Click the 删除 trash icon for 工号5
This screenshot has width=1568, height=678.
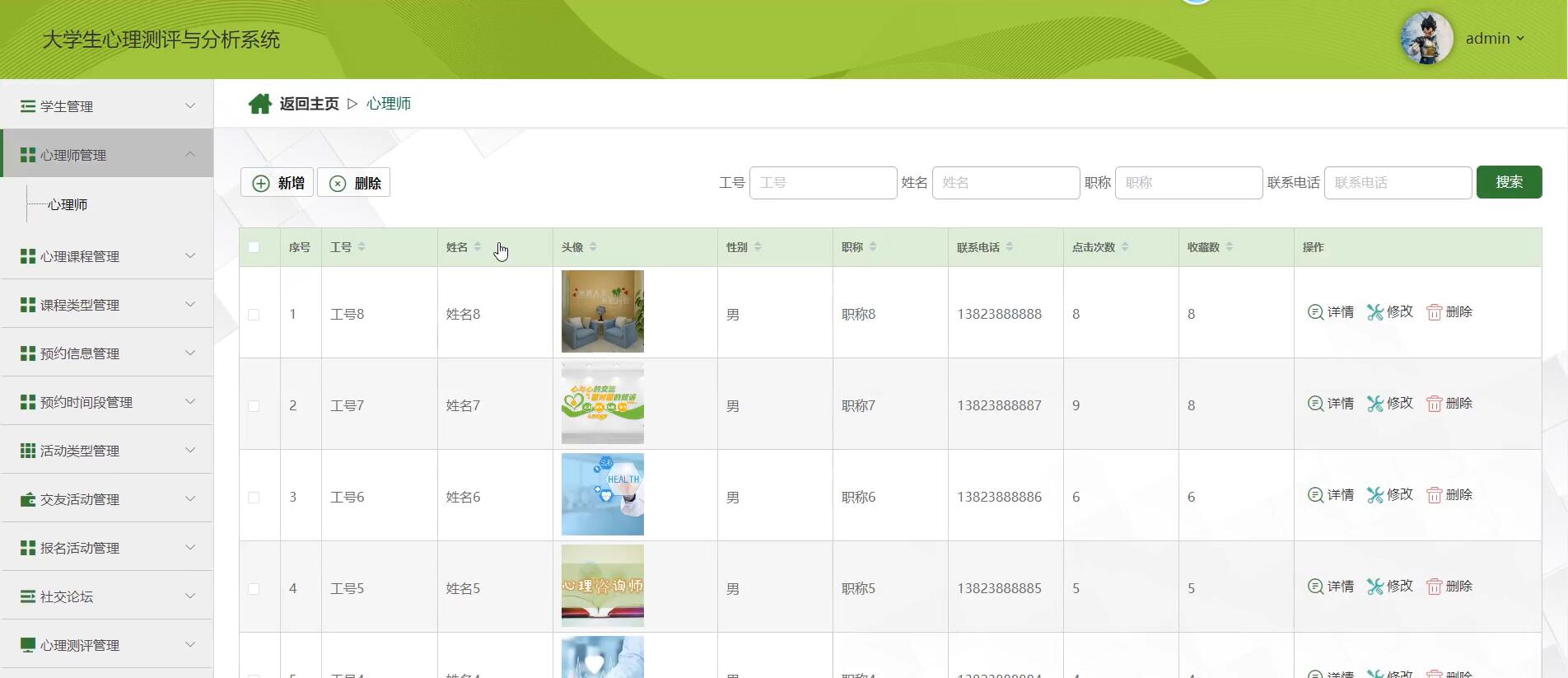[x=1434, y=587]
